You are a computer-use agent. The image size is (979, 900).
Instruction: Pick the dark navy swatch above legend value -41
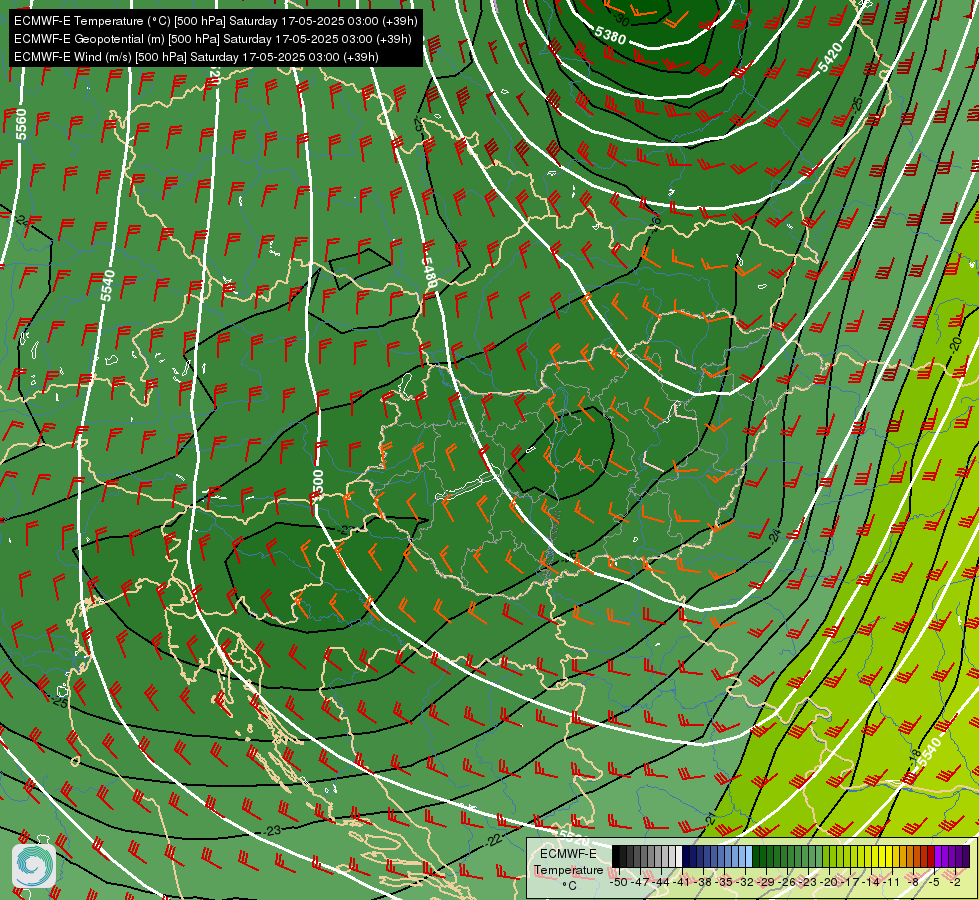[x=686, y=856]
